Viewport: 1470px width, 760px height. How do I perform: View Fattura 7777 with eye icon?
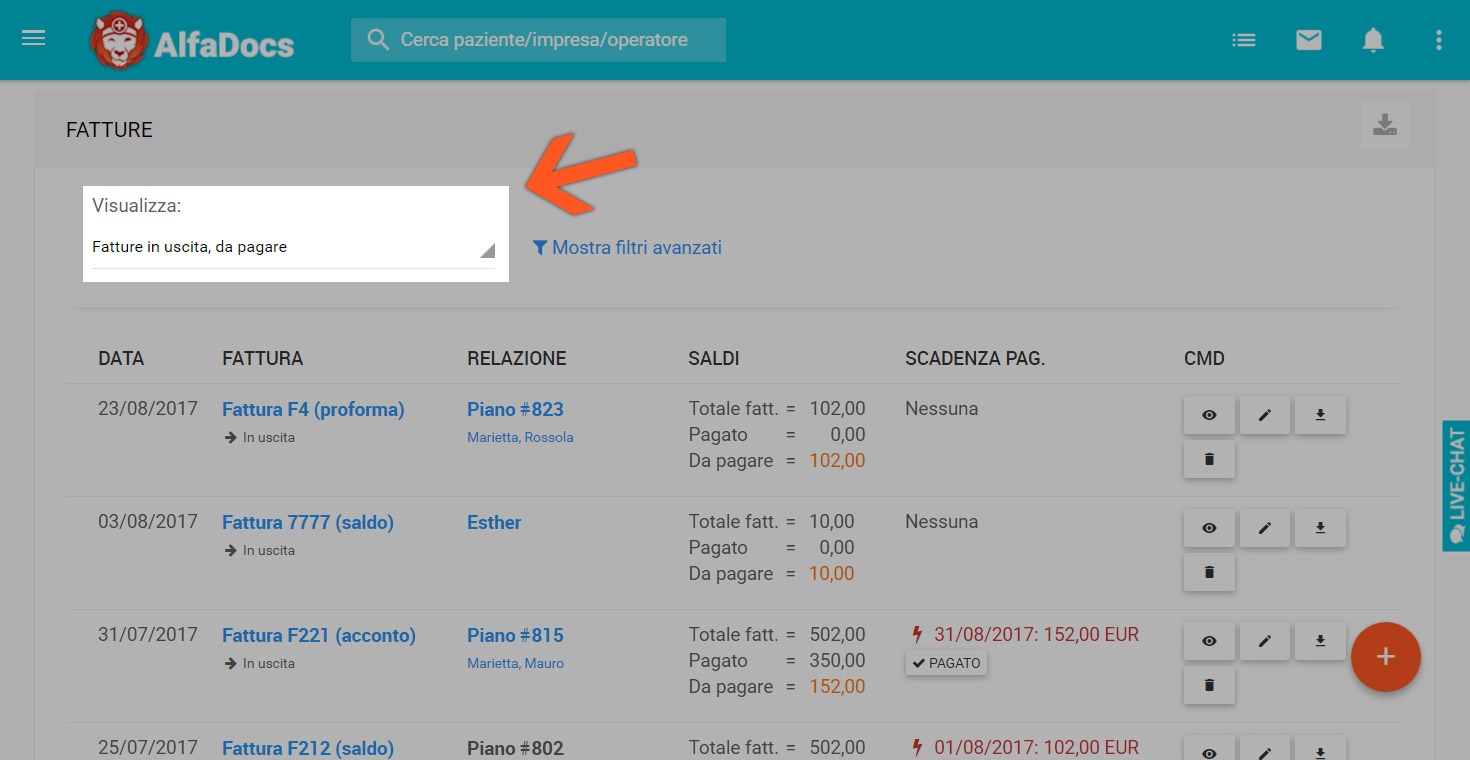[x=1209, y=528]
